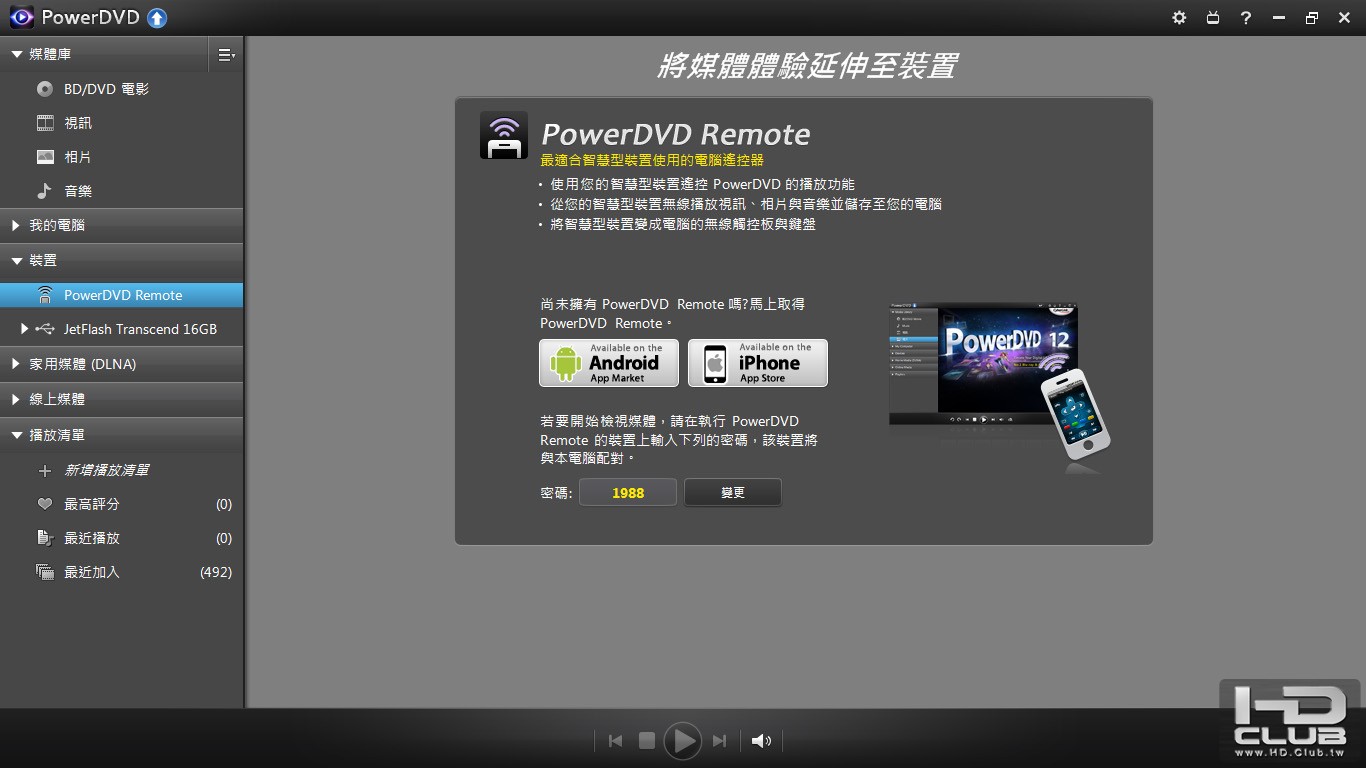Click the plus icon for new playlist
Image resolution: width=1366 pixels, height=768 pixels.
pos(44,470)
